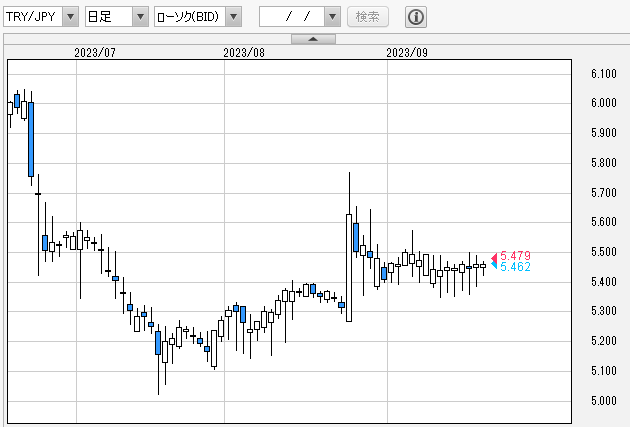The width and height of the screenshot is (630, 427).
Task: Click the 2023/08 date axis label
Action: click(x=244, y=53)
